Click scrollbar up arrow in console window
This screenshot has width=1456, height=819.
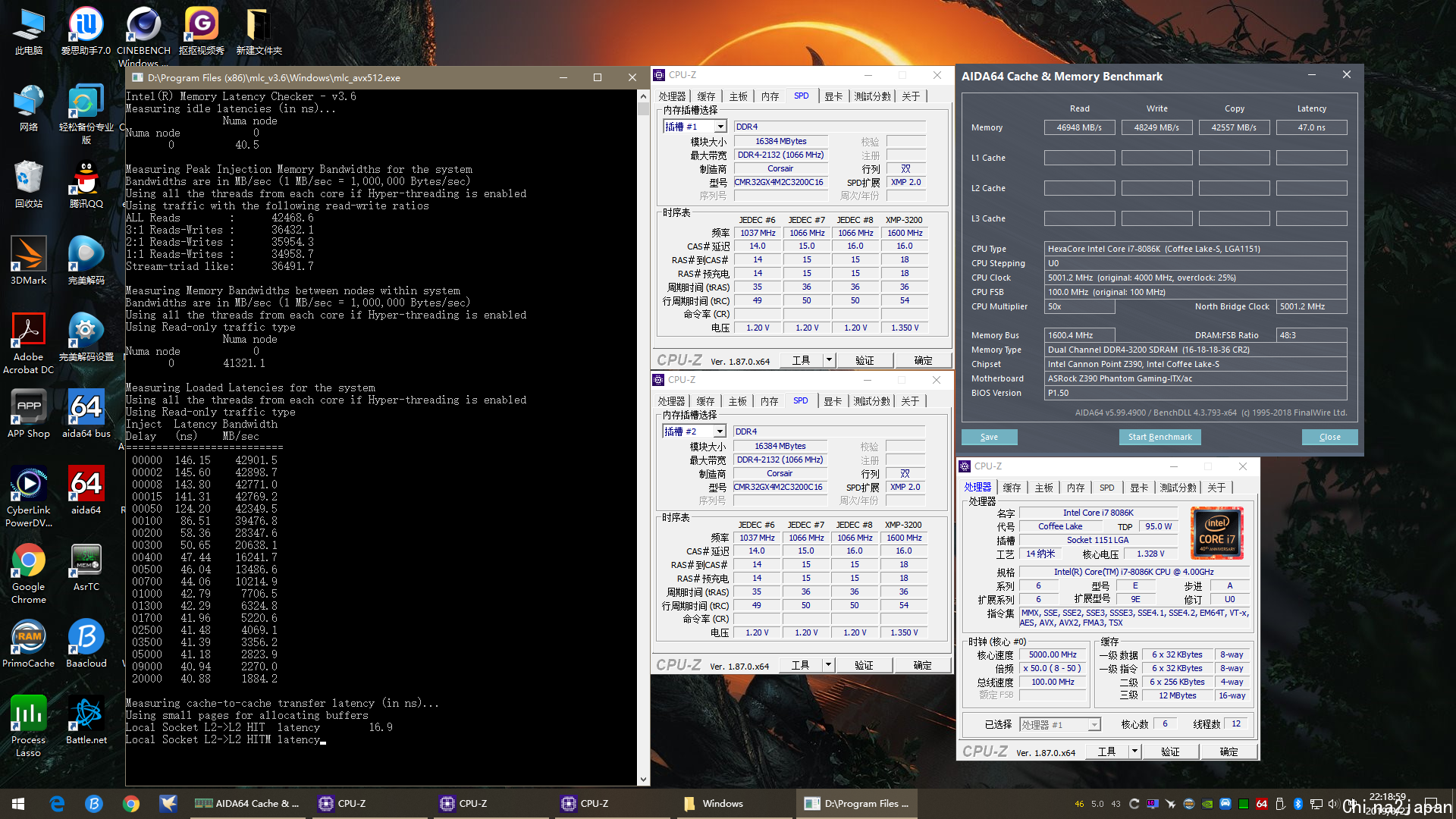coord(643,96)
